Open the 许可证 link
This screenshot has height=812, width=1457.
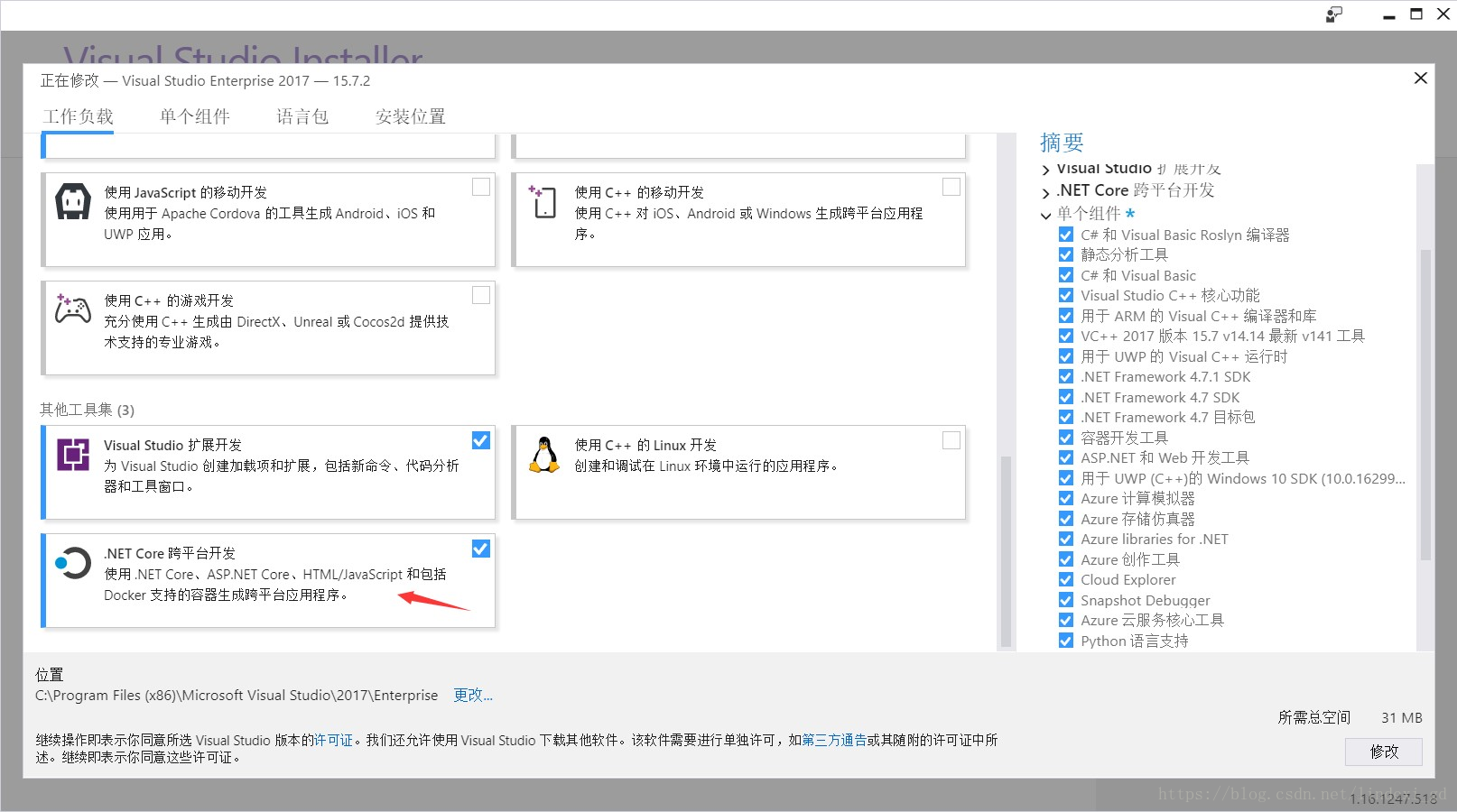click(333, 740)
